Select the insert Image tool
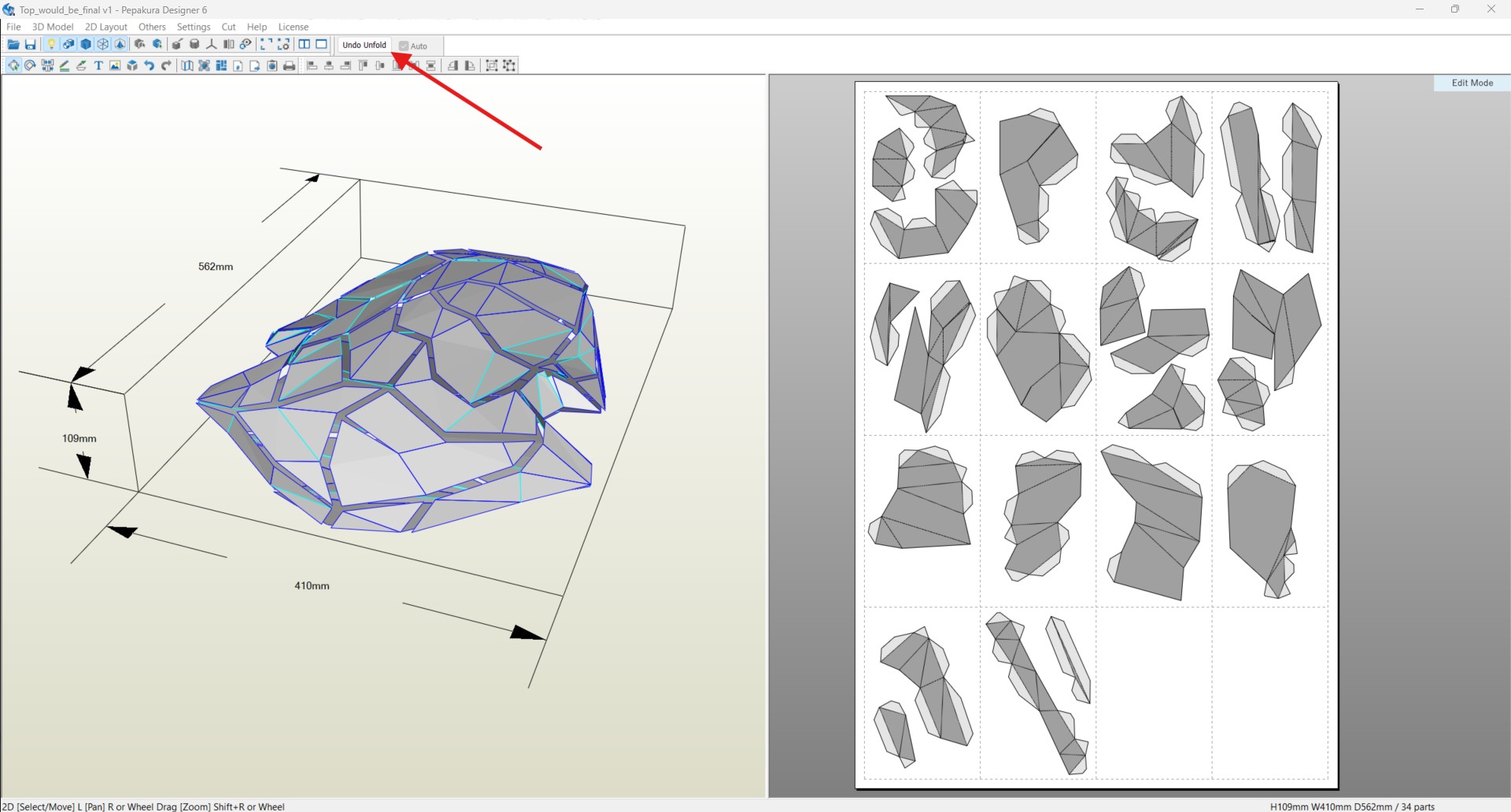1511x812 pixels. pyautogui.click(x=115, y=65)
